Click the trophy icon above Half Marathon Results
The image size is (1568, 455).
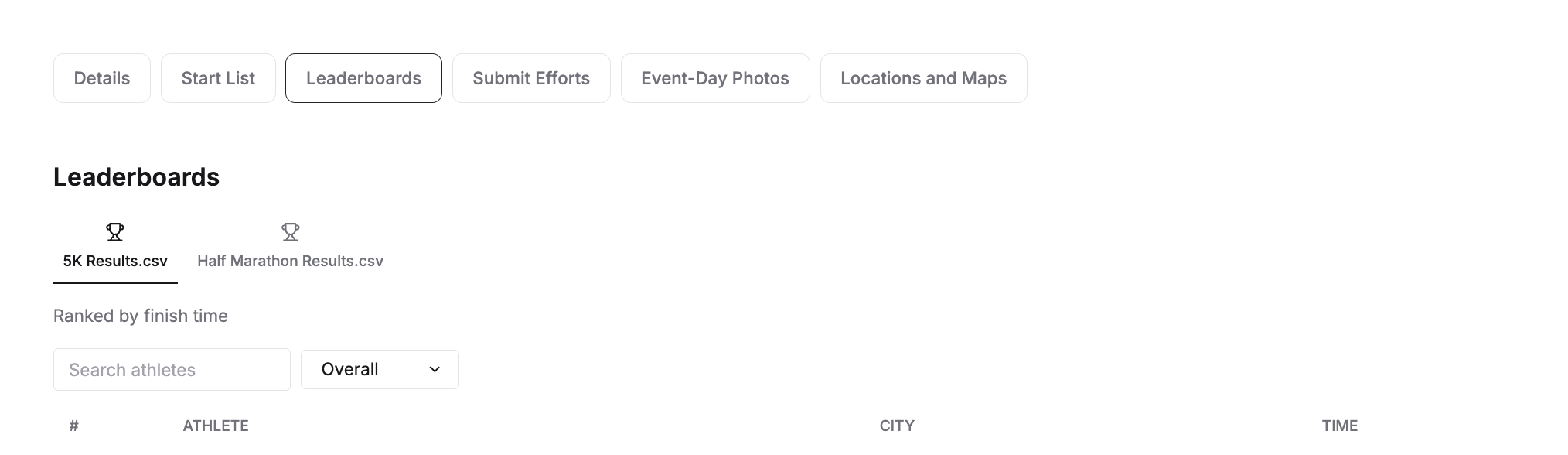[x=290, y=231]
